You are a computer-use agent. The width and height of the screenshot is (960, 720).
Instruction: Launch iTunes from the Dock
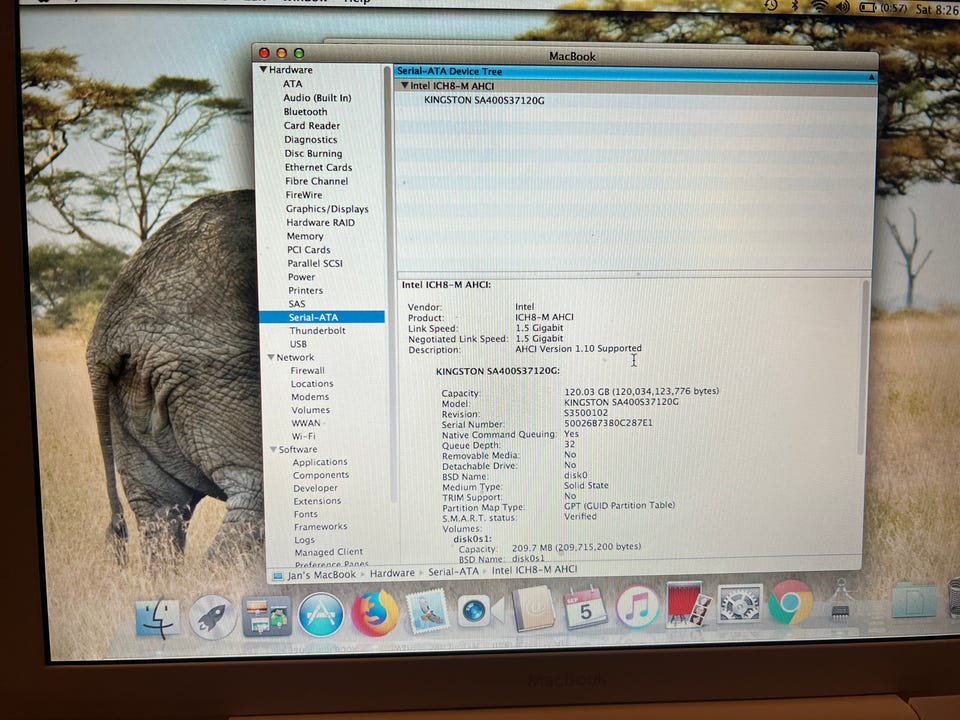[x=637, y=607]
